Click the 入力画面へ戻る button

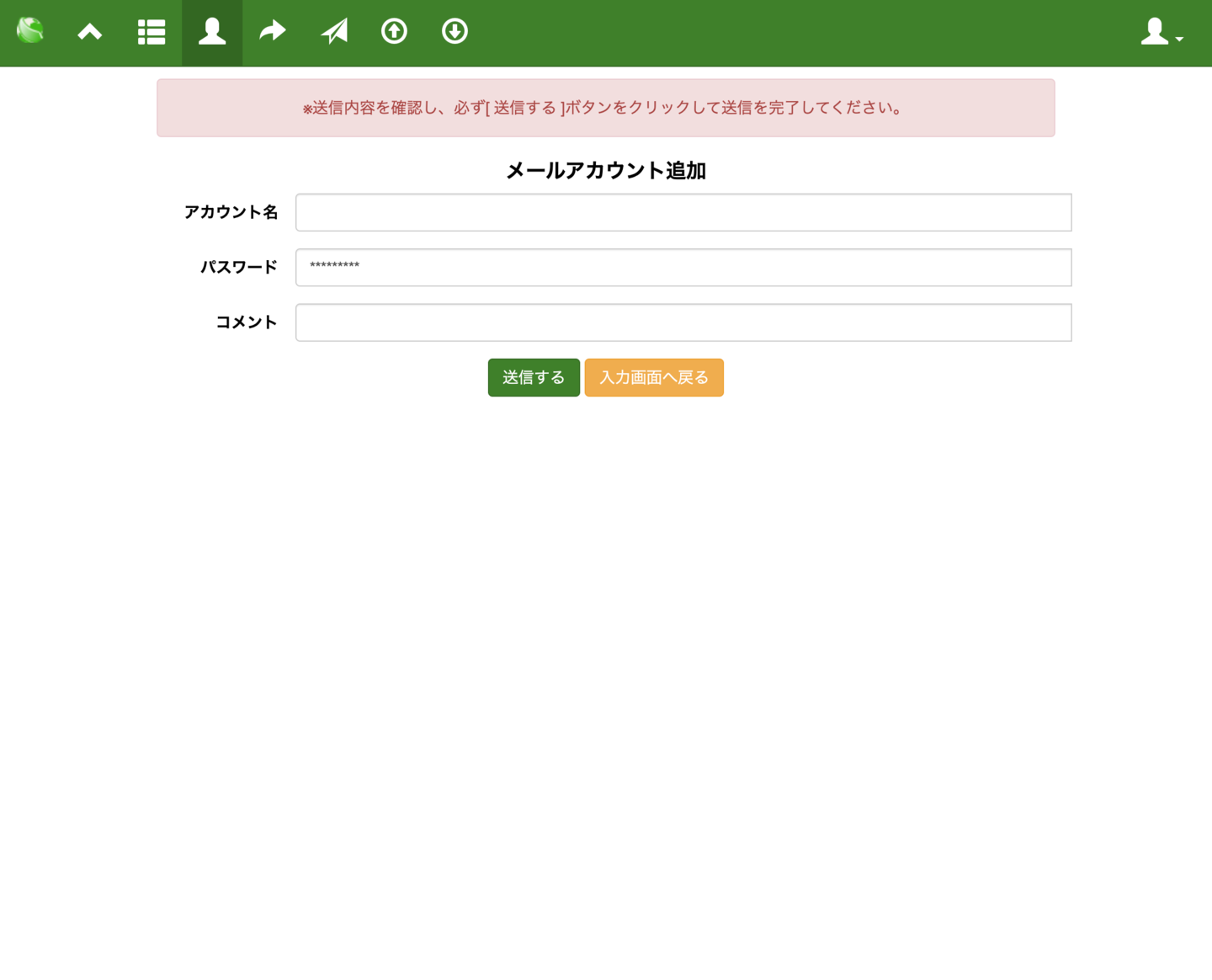coord(654,377)
